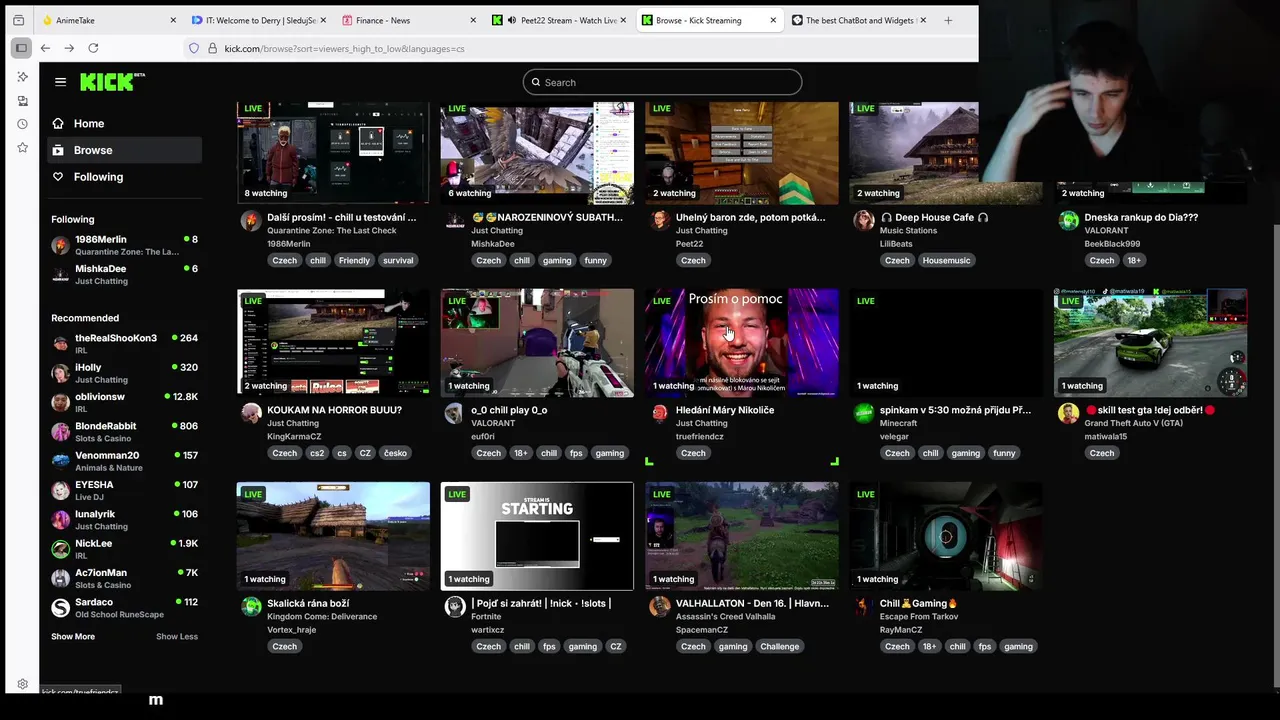Switch to the AnimeTake tab
The height and width of the screenshot is (720, 1280).
point(108,20)
